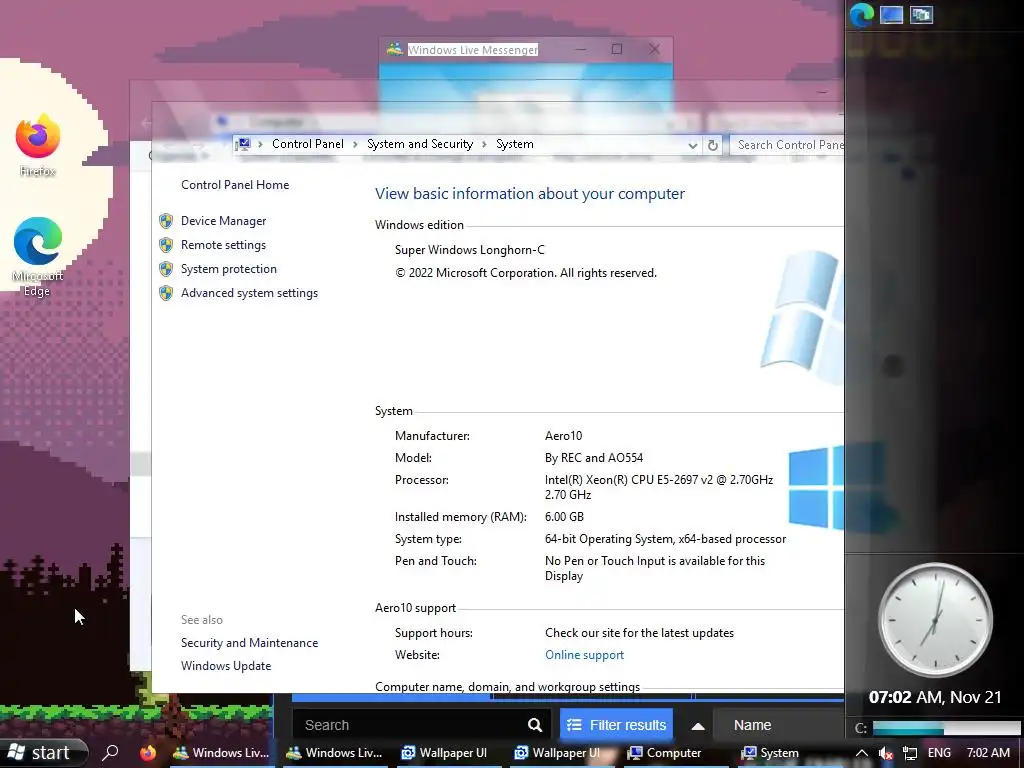Click the 07:02 AM, Nov 21 date text
The image size is (1024, 768).
pyautogui.click(x=935, y=697)
